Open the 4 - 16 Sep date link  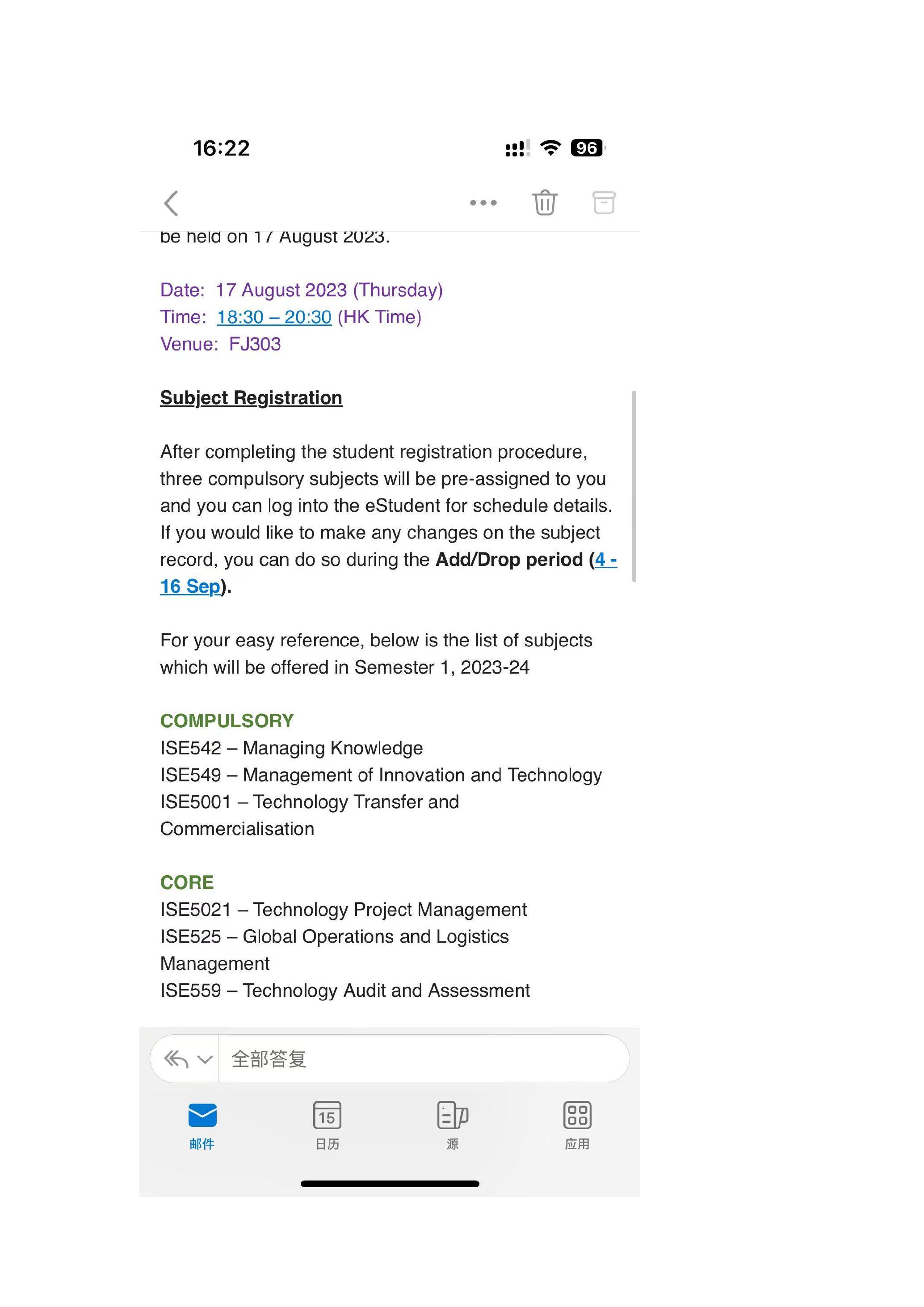[x=190, y=586]
